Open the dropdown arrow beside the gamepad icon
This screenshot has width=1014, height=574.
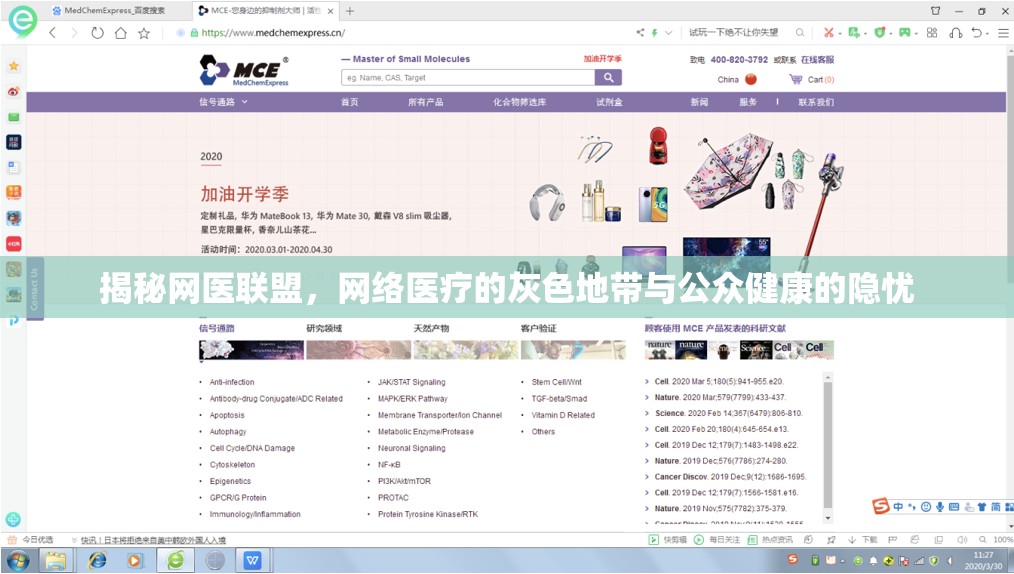coord(916,33)
